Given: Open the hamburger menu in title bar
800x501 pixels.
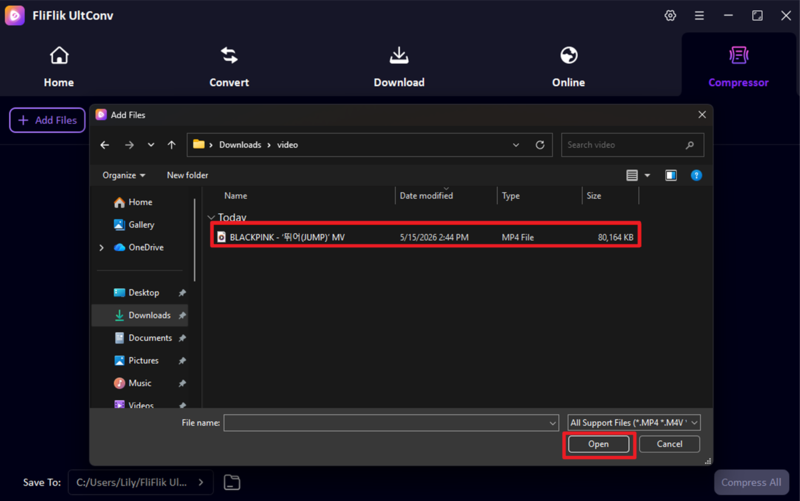Looking at the screenshot, I should click(x=699, y=15).
